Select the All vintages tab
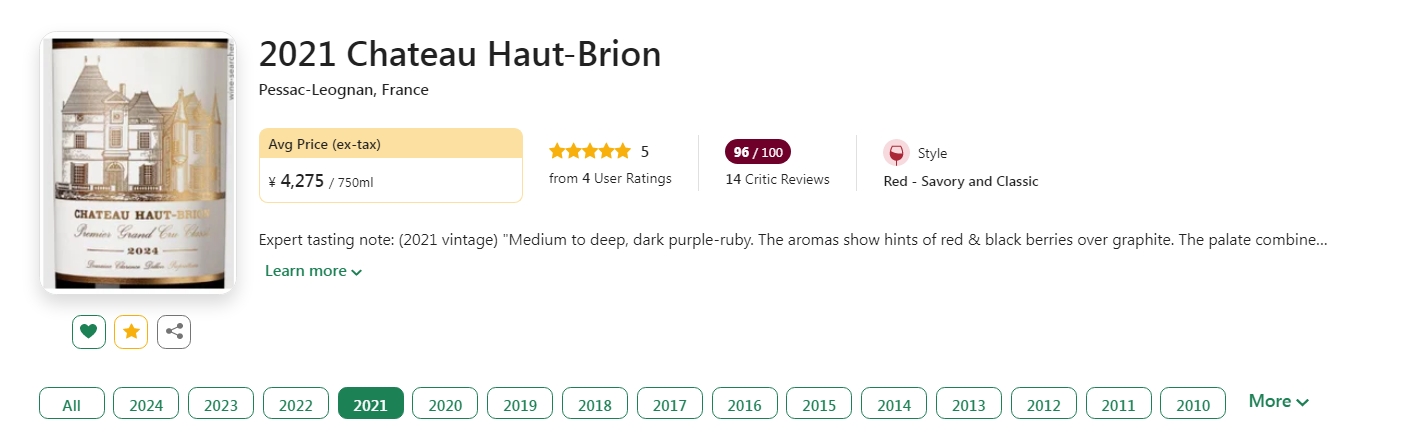 click(x=72, y=404)
